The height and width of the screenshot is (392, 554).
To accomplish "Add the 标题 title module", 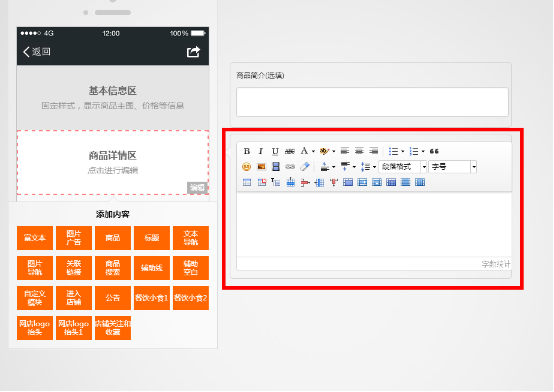I will coord(152,238).
